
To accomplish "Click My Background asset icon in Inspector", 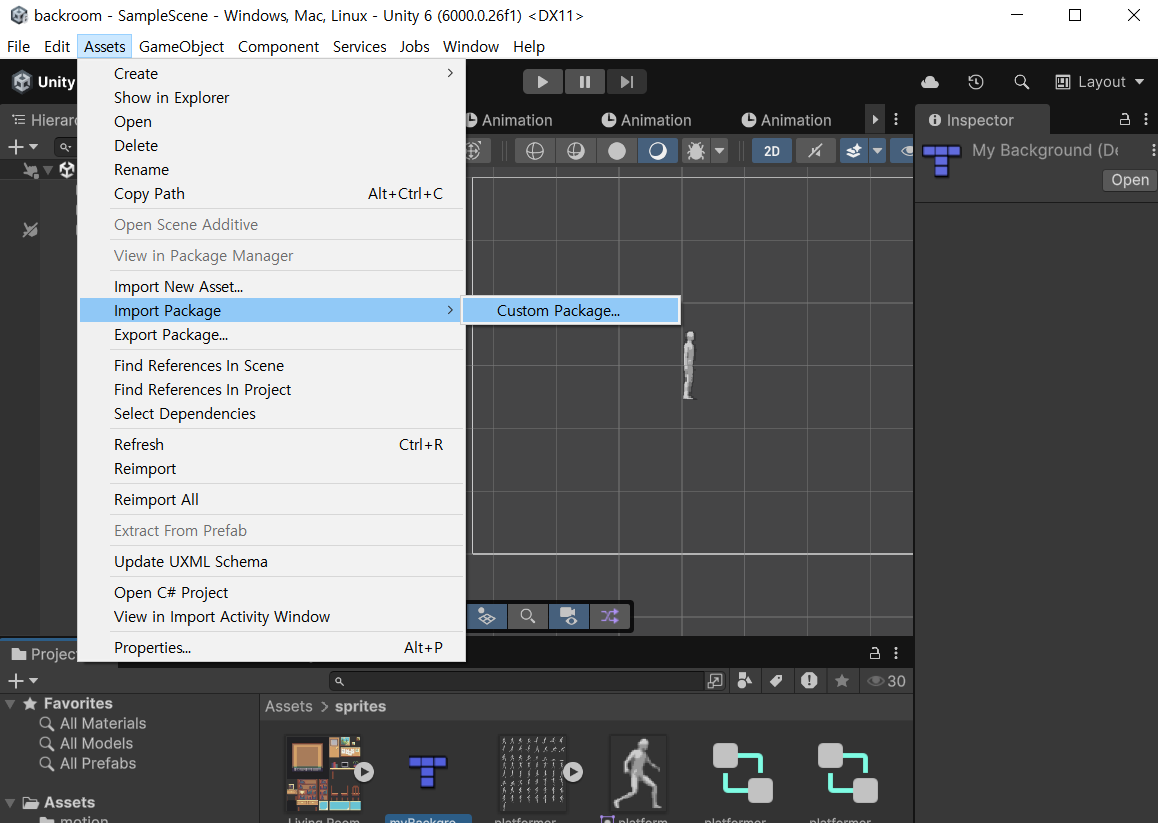I will pos(941,160).
